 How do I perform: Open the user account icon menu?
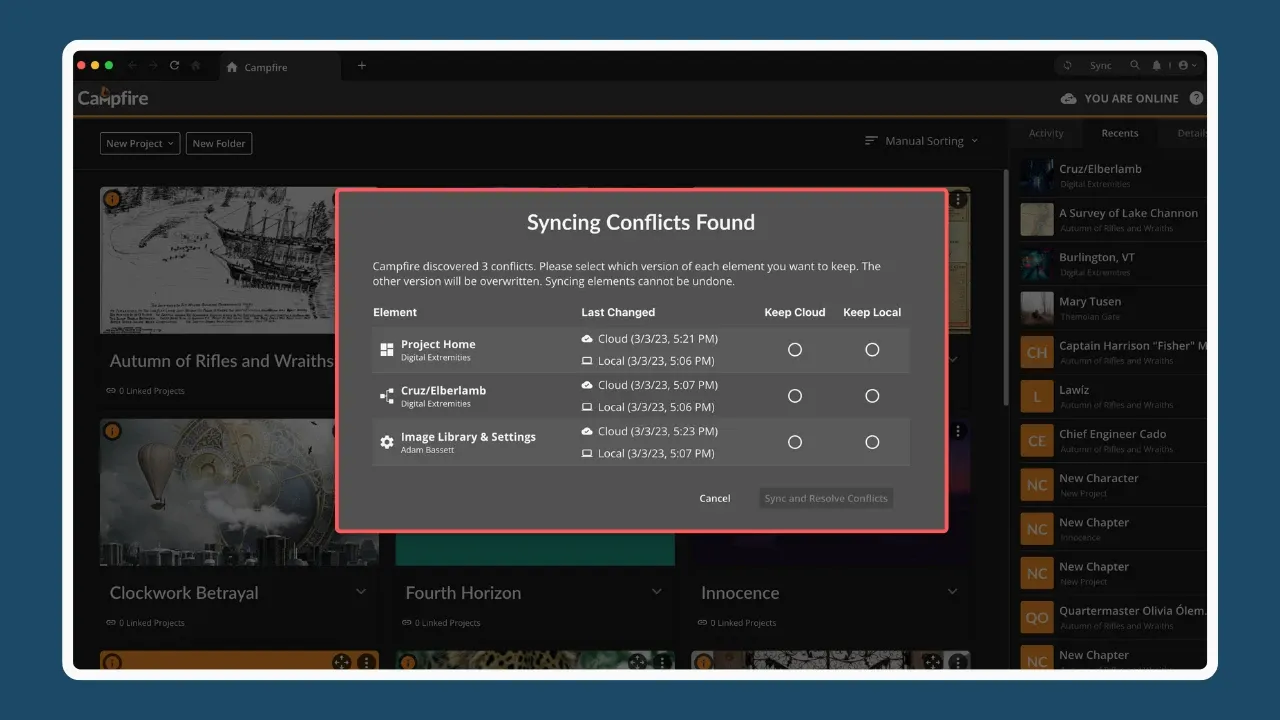pyautogui.click(x=1187, y=66)
